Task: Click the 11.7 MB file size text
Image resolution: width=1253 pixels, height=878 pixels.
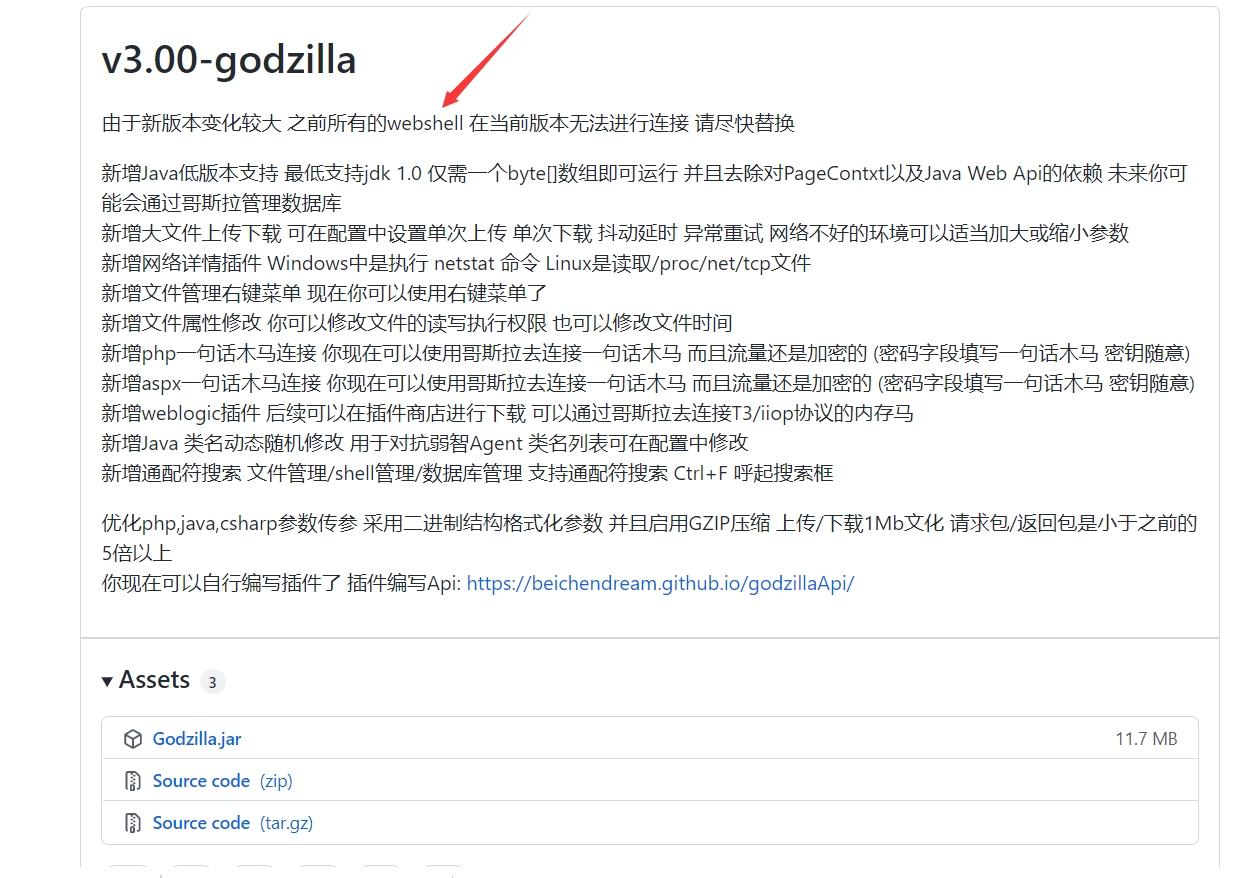Action: [x=1146, y=739]
